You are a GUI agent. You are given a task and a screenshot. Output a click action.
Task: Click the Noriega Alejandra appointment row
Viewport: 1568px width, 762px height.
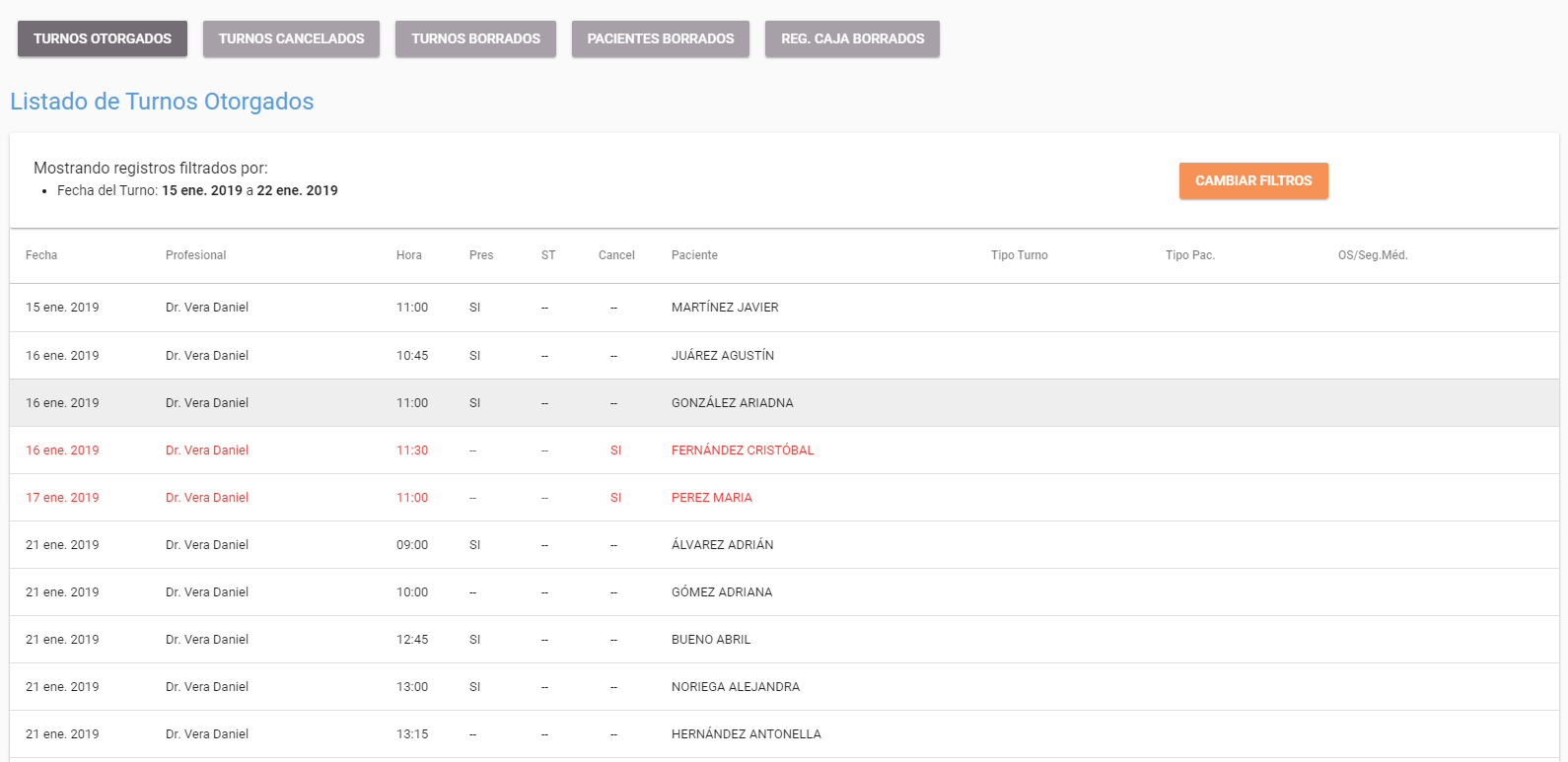pos(735,687)
